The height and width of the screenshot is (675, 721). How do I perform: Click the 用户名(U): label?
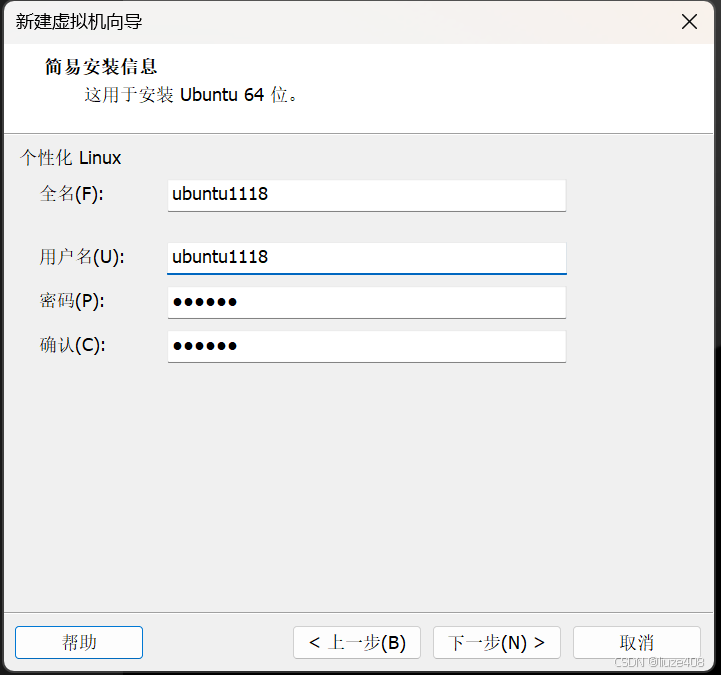click(82, 257)
